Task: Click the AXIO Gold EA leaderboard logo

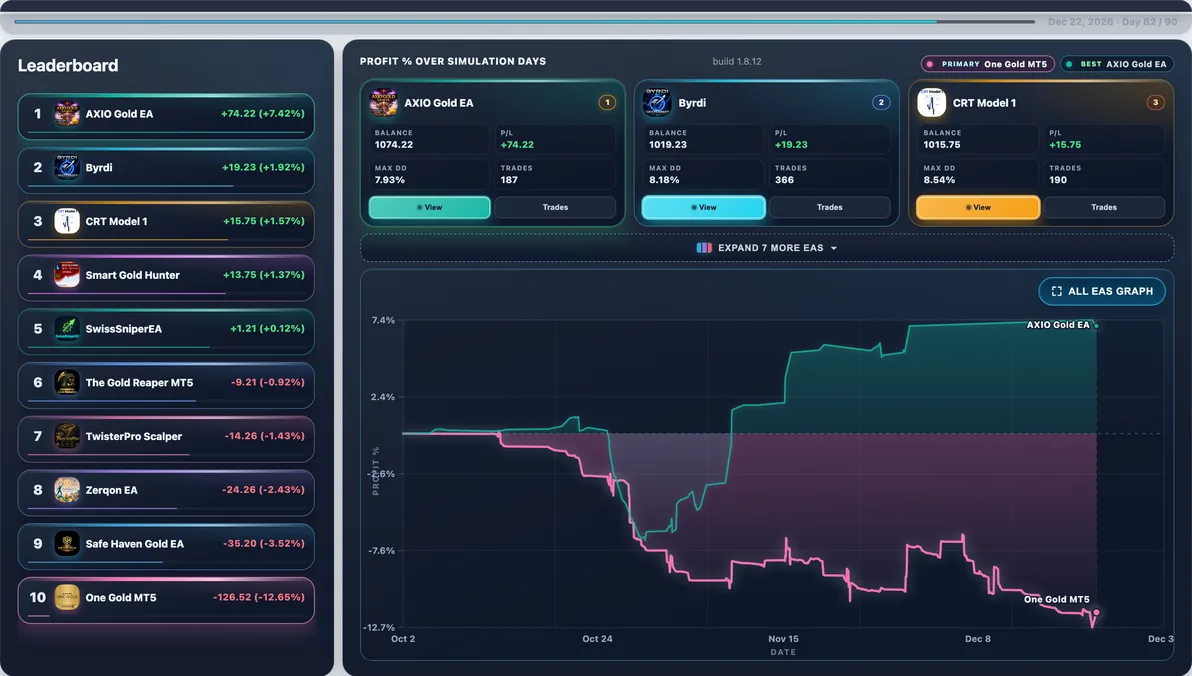Action: [x=67, y=114]
